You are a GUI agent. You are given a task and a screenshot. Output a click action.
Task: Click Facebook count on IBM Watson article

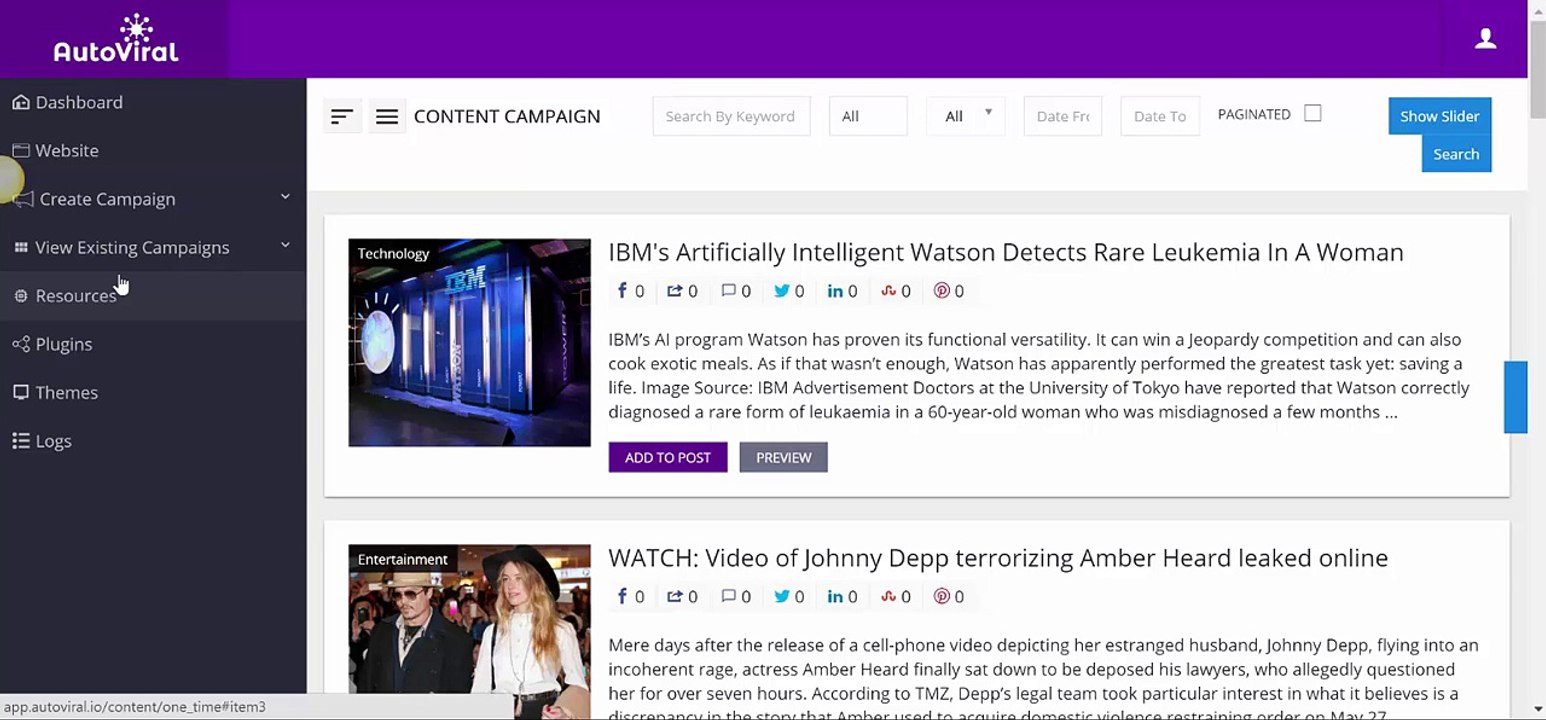pyautogui.click(x=630, y=291)
